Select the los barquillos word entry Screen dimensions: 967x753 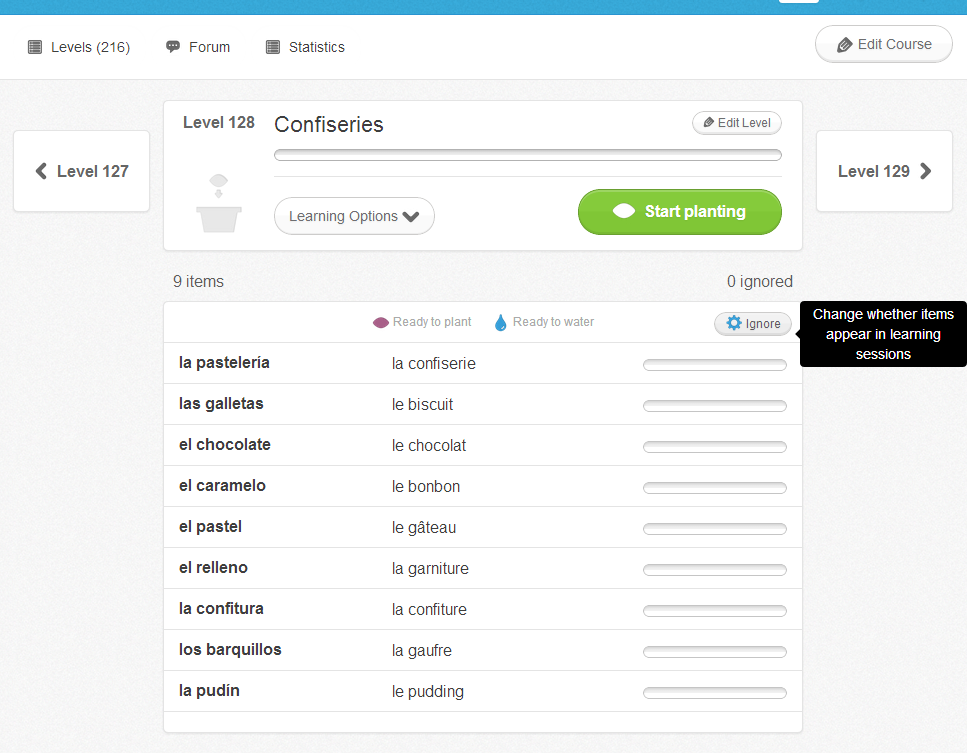click(x=230, y=650)
